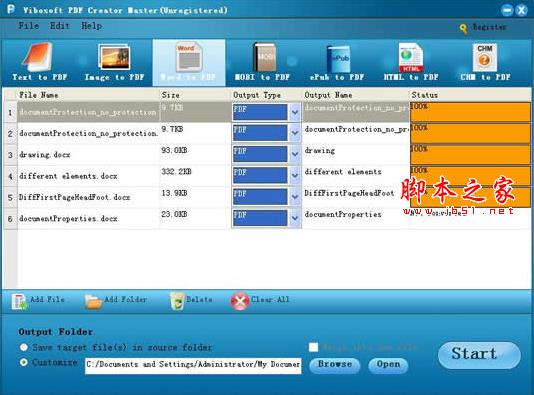Click output name 'drawing'
Screen dimensions: 534x395
coord(320,151)
